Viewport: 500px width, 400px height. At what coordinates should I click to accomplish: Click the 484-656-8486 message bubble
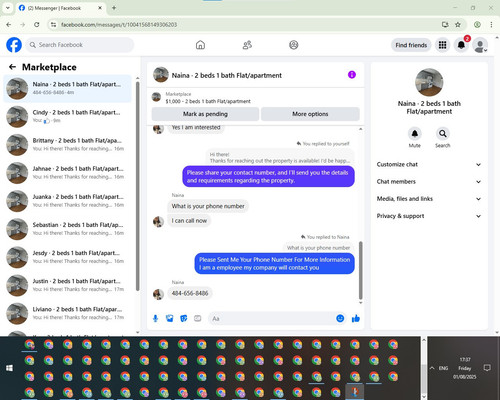point(190,293)
